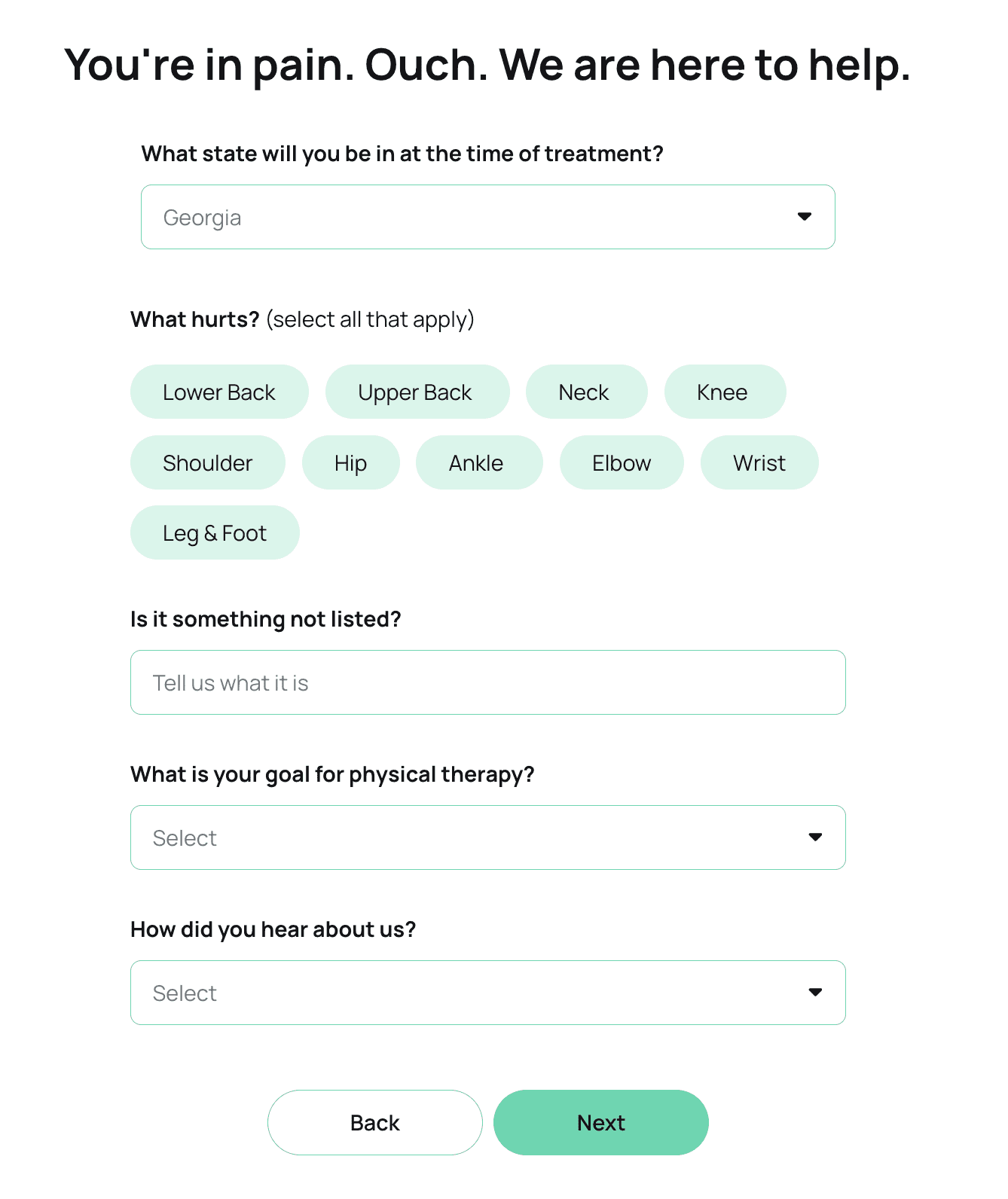Image resolution: width=1008 pixels, height=1199 pixels.
Task: Expand the state selector chevron
Action: point(805,216)
